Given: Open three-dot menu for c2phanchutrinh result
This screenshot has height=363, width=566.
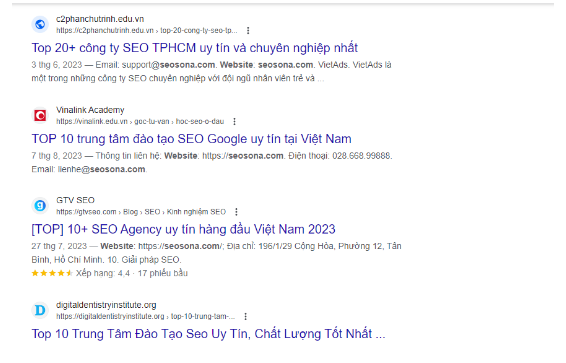Looking at the screenshot, I should [x=248, y=31].
